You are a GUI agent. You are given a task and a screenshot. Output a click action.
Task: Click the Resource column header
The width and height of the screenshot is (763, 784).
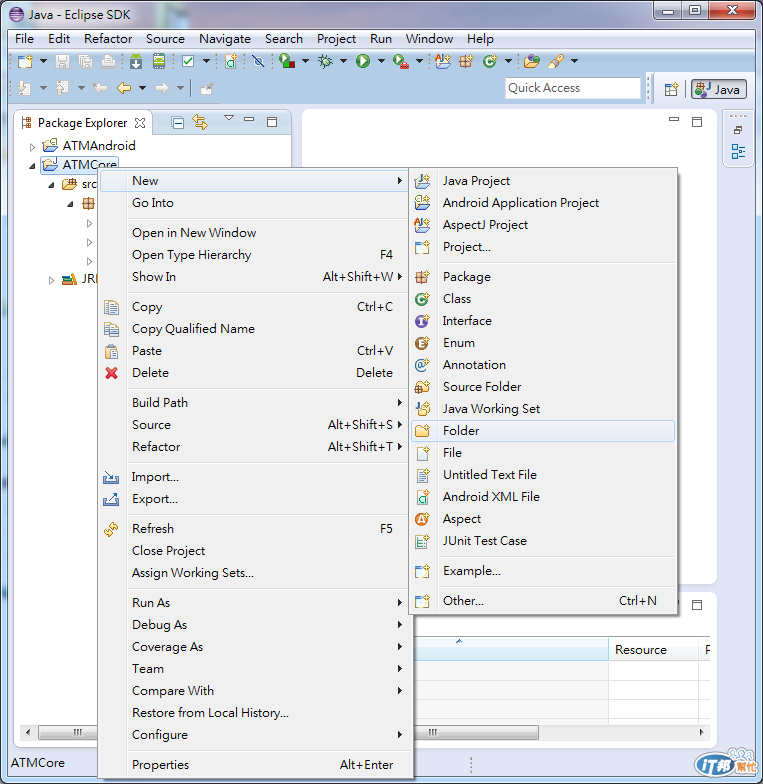653,650
